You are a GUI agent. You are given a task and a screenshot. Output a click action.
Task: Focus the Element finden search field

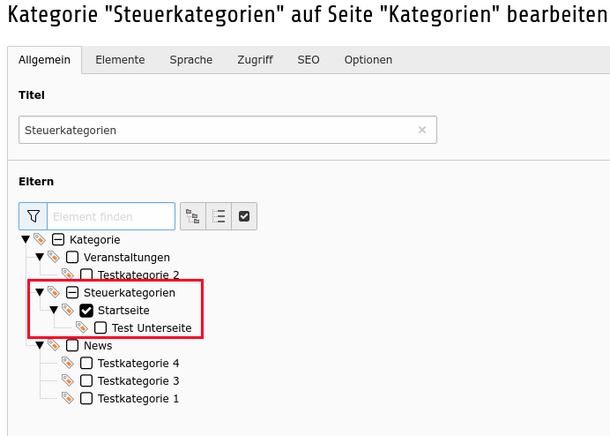tap(111, 216)
